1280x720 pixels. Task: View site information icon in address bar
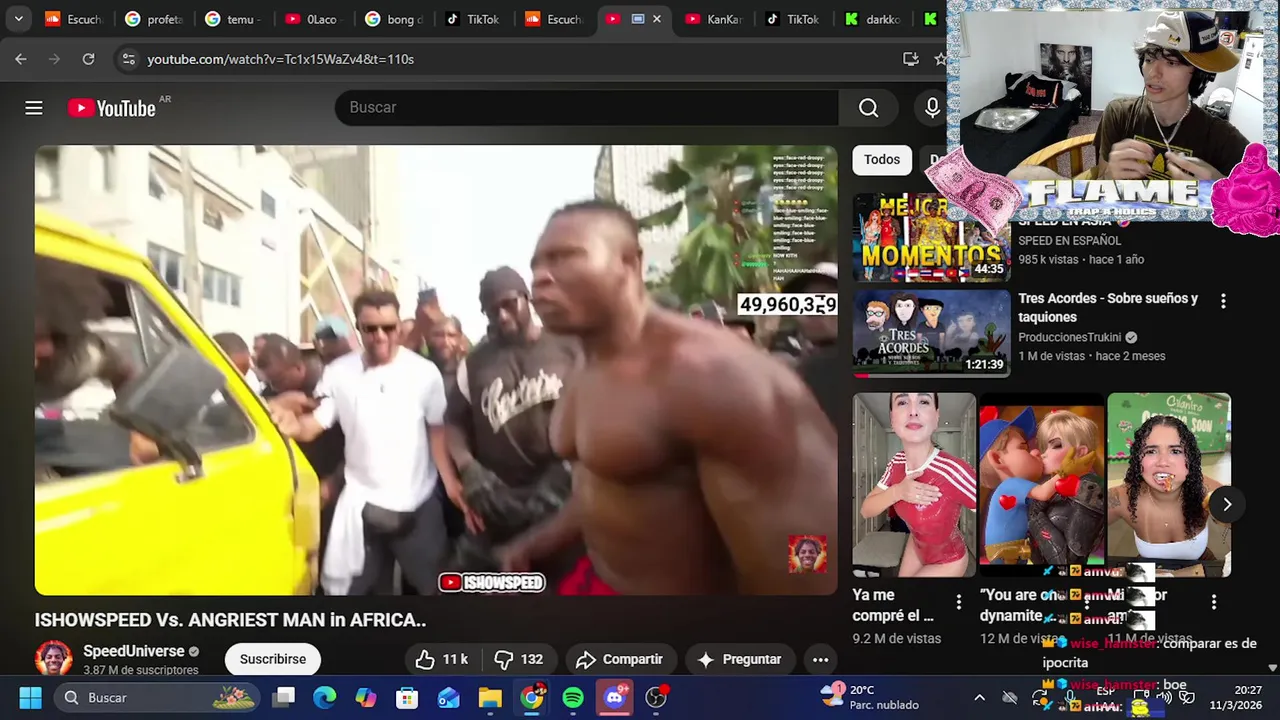coord(128,59)
